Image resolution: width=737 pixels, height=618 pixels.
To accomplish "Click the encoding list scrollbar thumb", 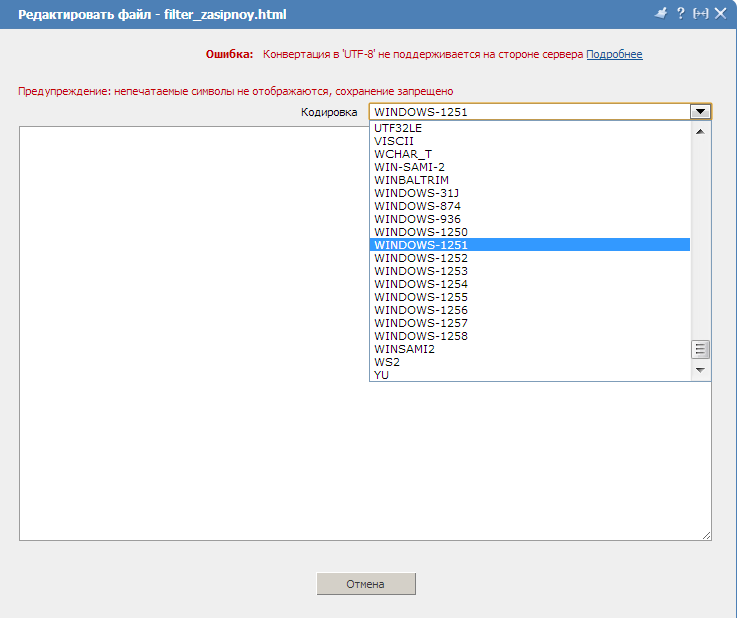I will [x=700, y=349].
